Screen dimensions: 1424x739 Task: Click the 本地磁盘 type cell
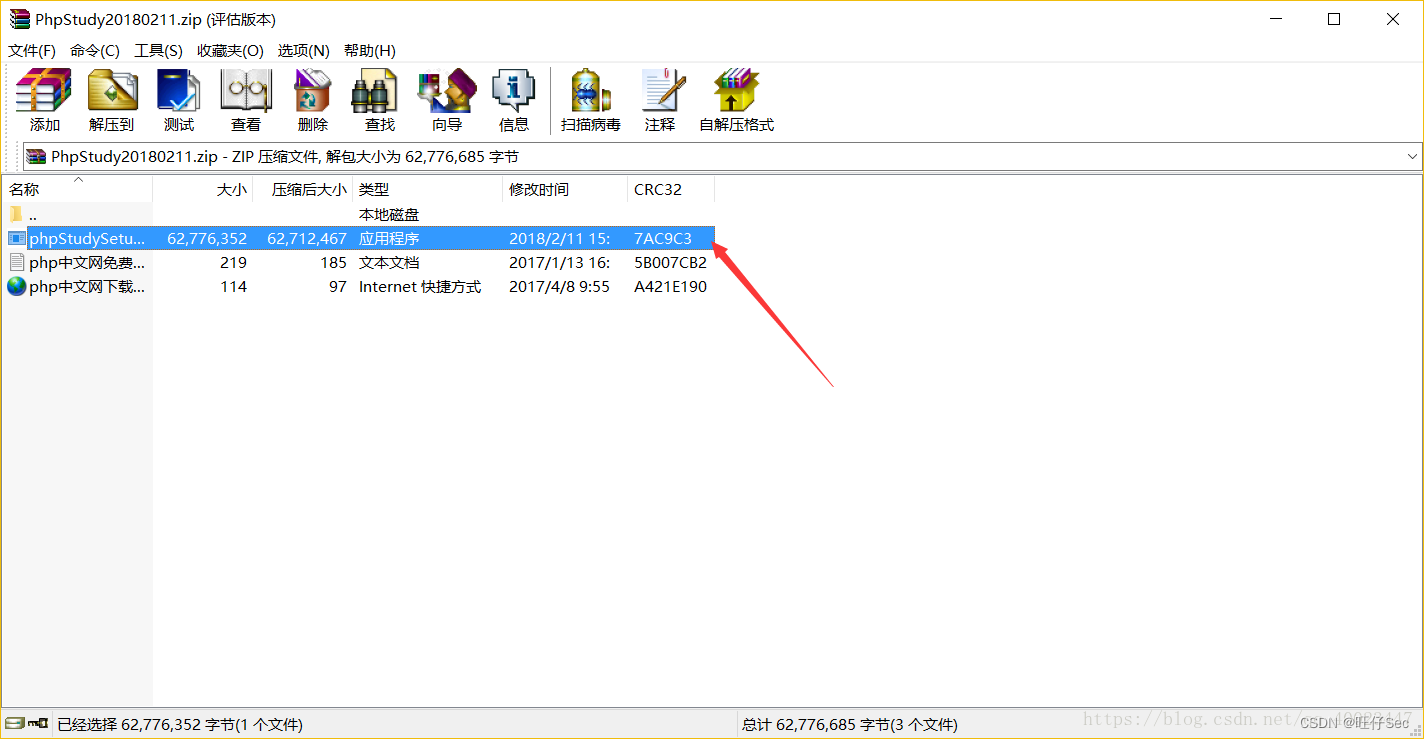[389, 215]
